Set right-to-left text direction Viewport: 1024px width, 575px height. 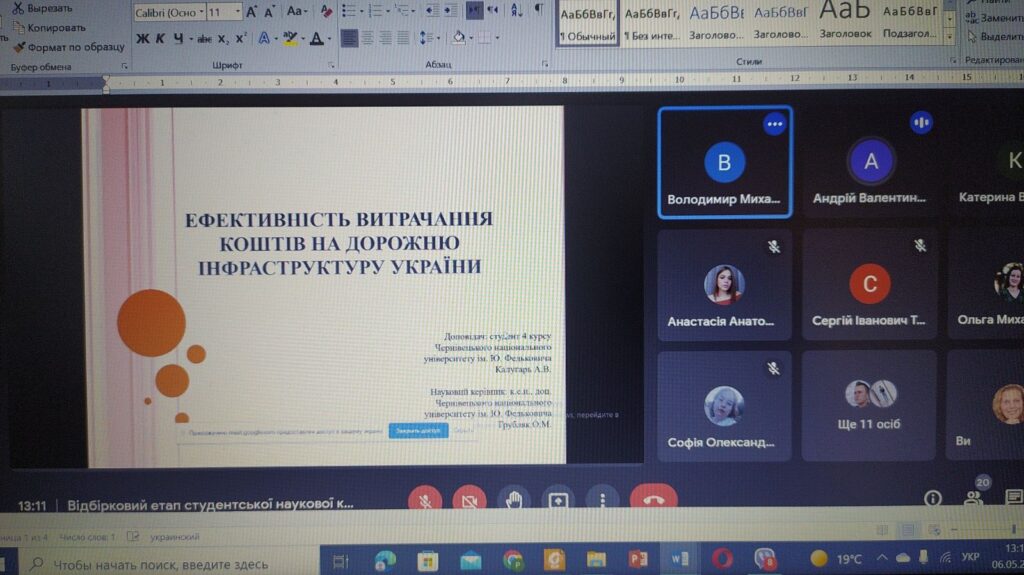coord(493,10)
